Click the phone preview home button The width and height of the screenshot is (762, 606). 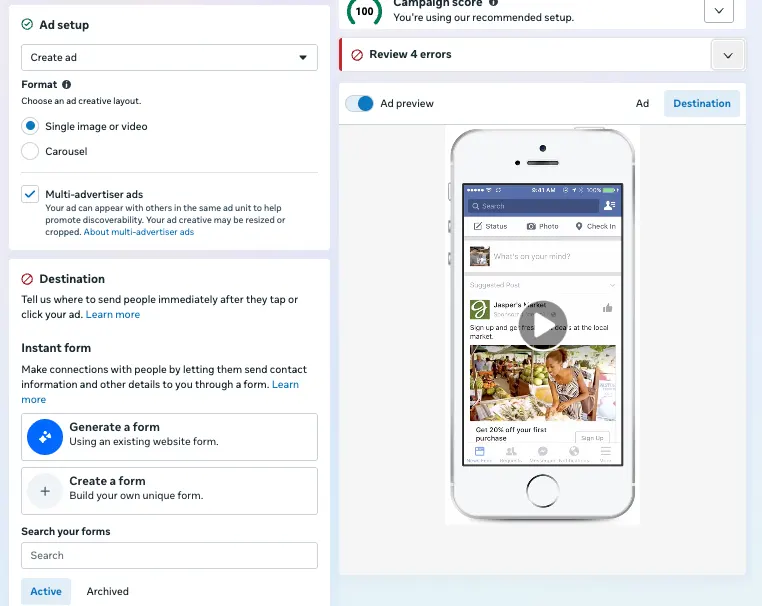pos(543,491)
